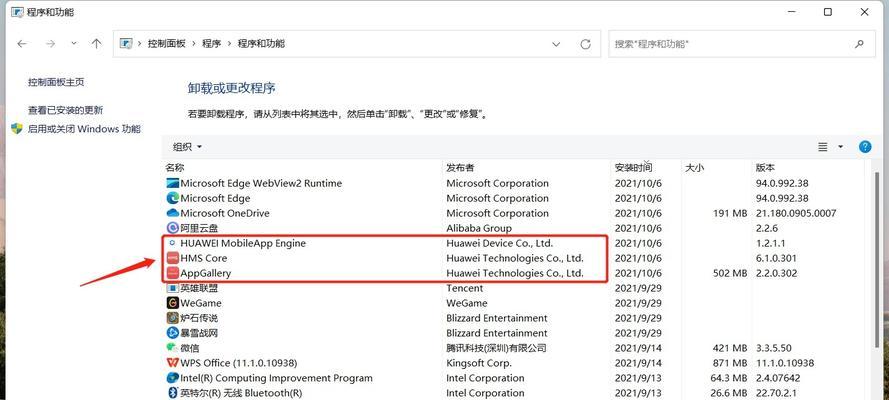Click the HMS Core red icon
The width and height of the screenshot is (889, 400).
tap(172, 258)
